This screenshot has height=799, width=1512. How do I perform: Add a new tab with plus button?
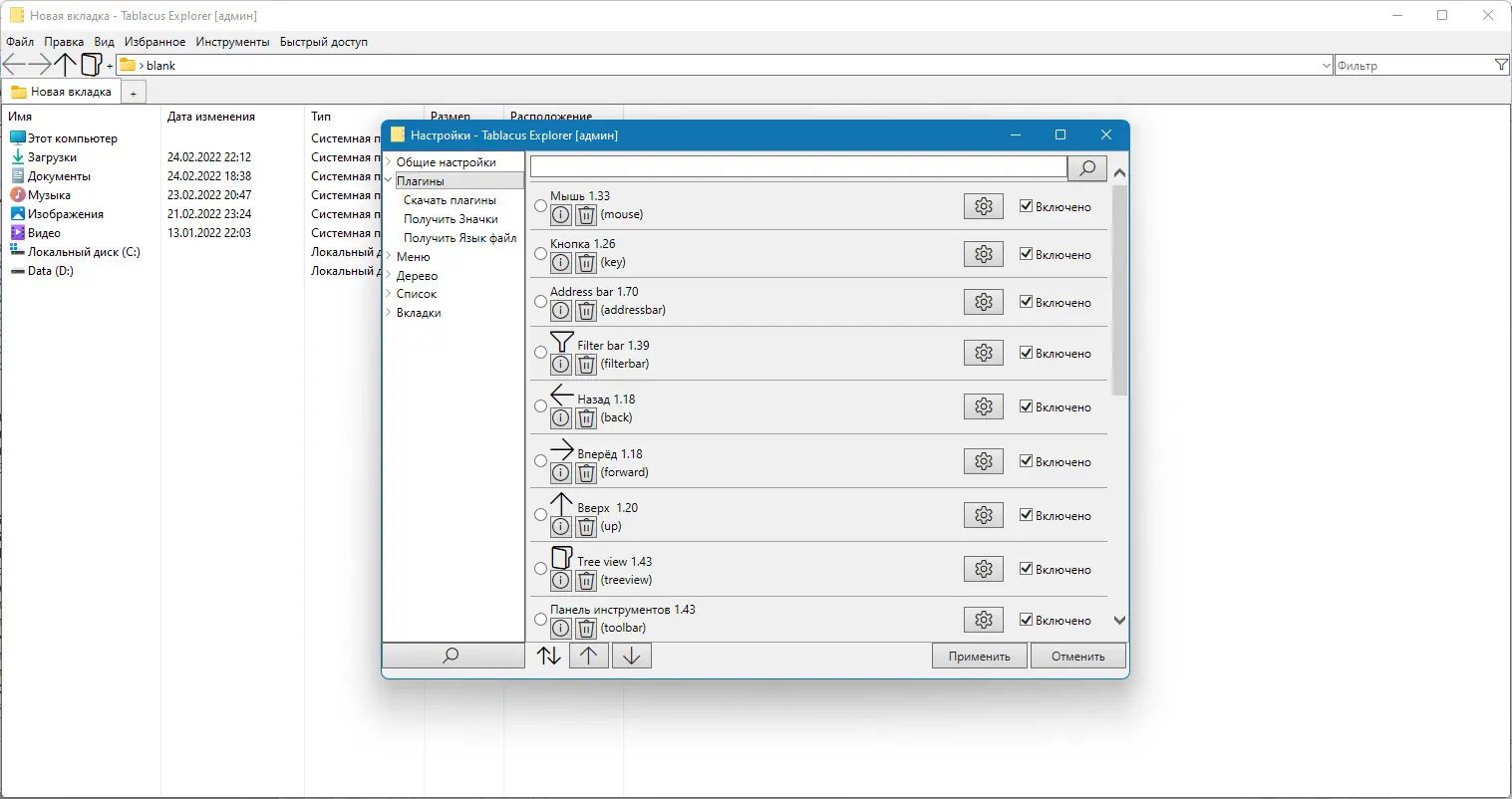click(133, 93)
